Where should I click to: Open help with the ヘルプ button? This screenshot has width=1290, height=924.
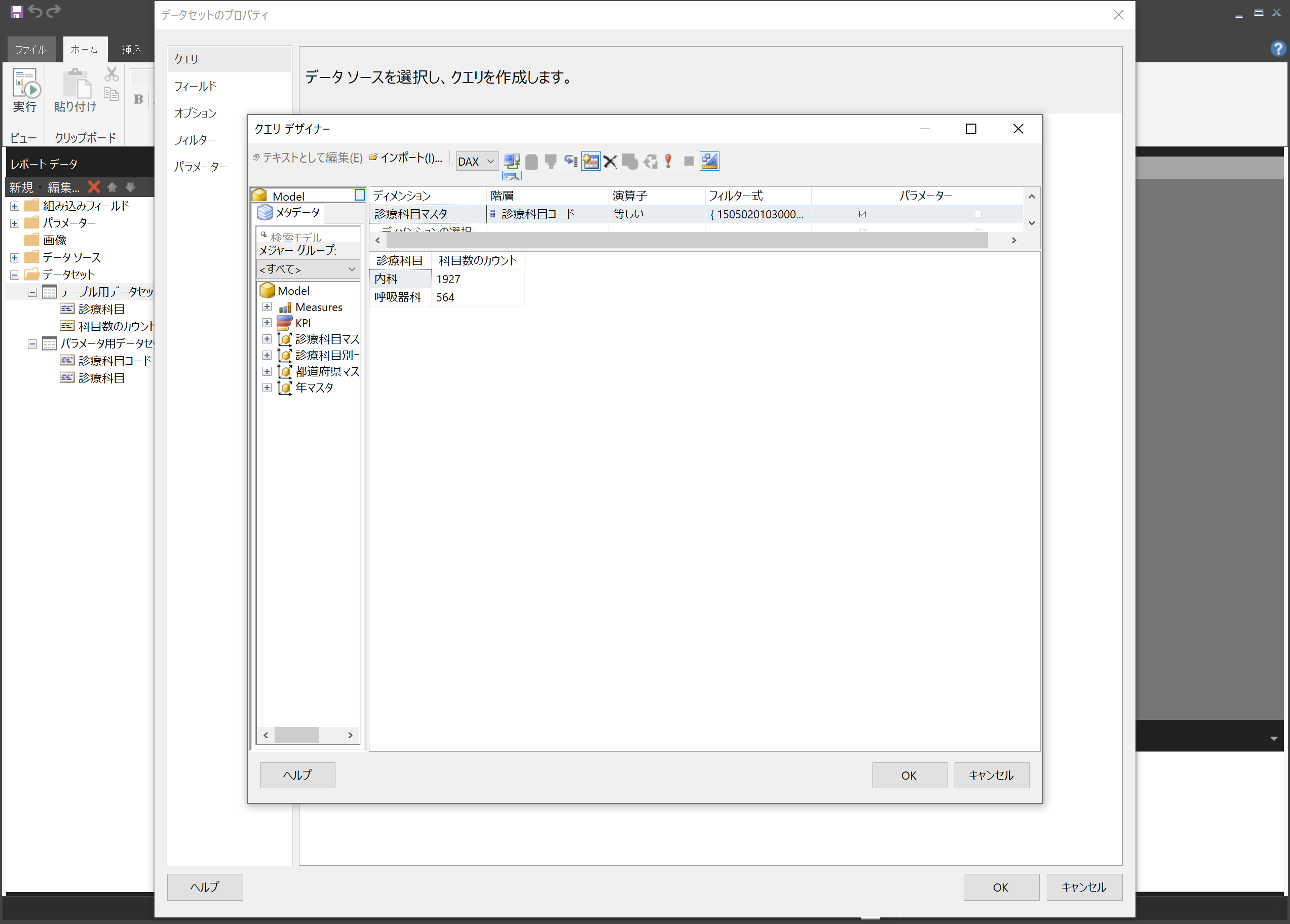[x=297, y=775]
